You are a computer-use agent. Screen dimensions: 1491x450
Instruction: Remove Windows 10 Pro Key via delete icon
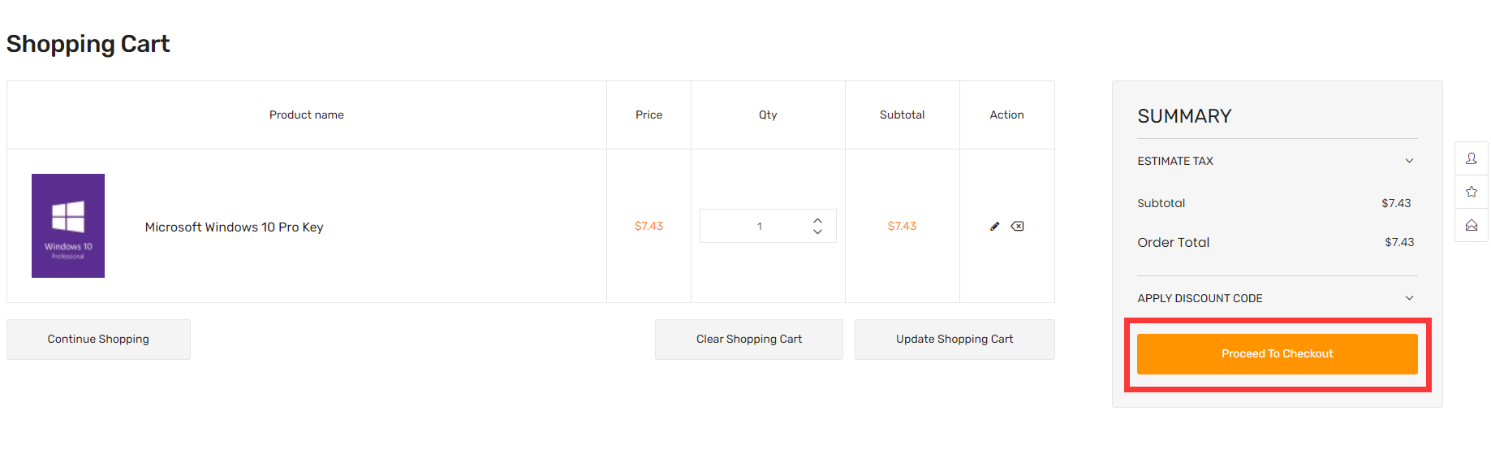click(x=1017, y=226)
